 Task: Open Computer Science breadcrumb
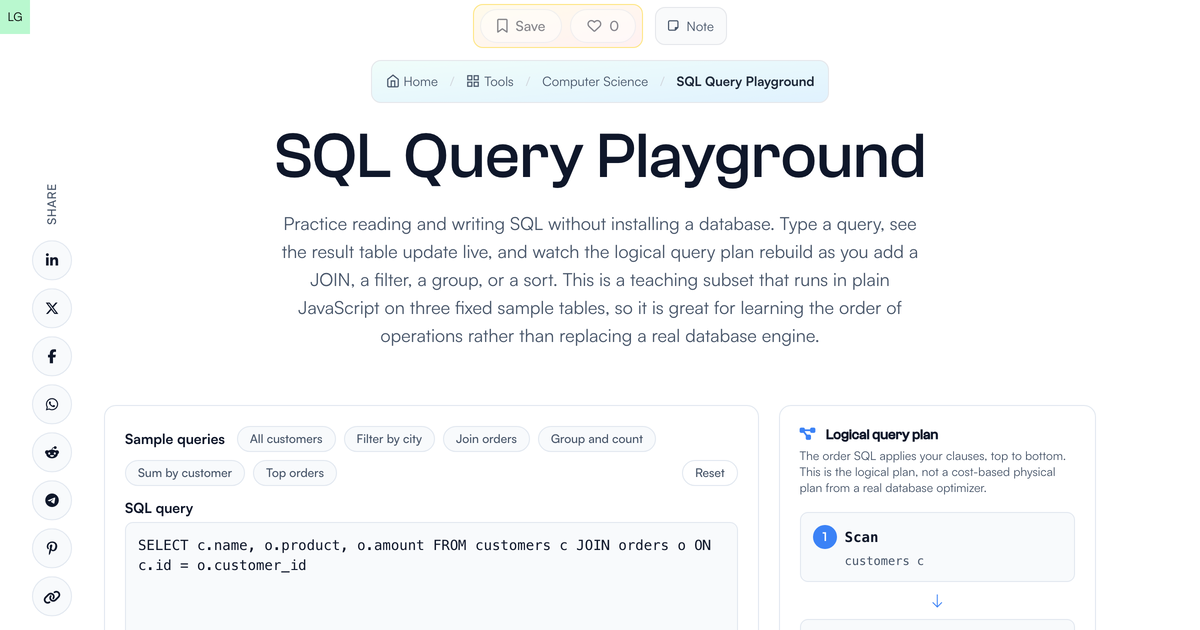pos(595,82)
